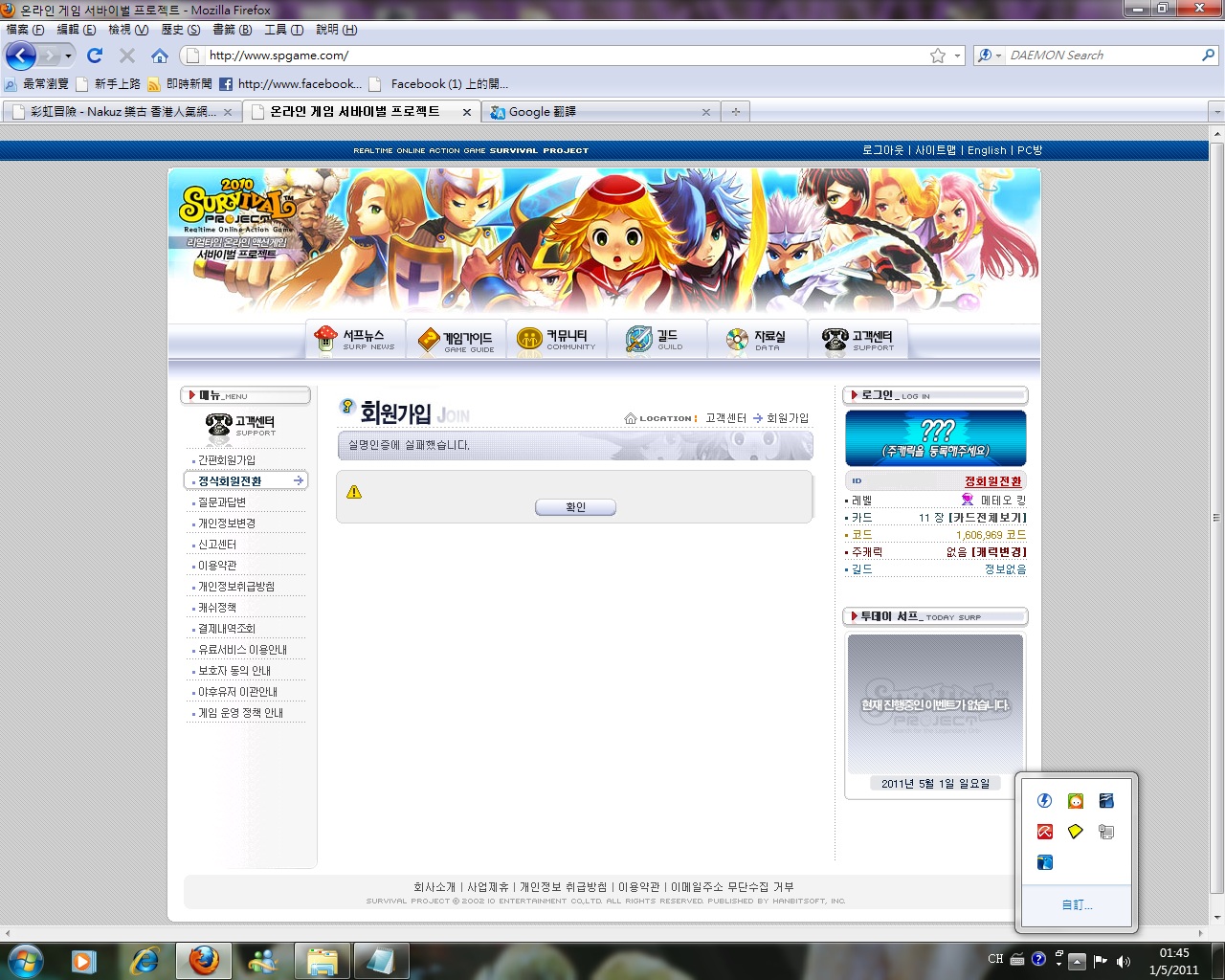Open the notepad-like taskbar app icon
This screenshot has width=1225, height=980.
381,961
